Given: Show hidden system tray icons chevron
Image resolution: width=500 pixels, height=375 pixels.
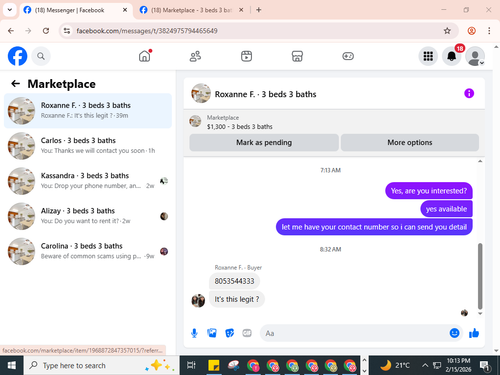Looking at the screenshot, I should pos(425,366).
